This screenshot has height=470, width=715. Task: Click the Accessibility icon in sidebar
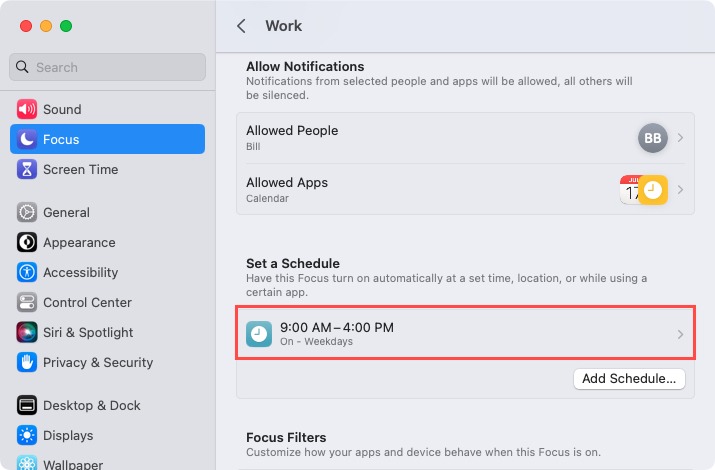[x=27, y=272]
